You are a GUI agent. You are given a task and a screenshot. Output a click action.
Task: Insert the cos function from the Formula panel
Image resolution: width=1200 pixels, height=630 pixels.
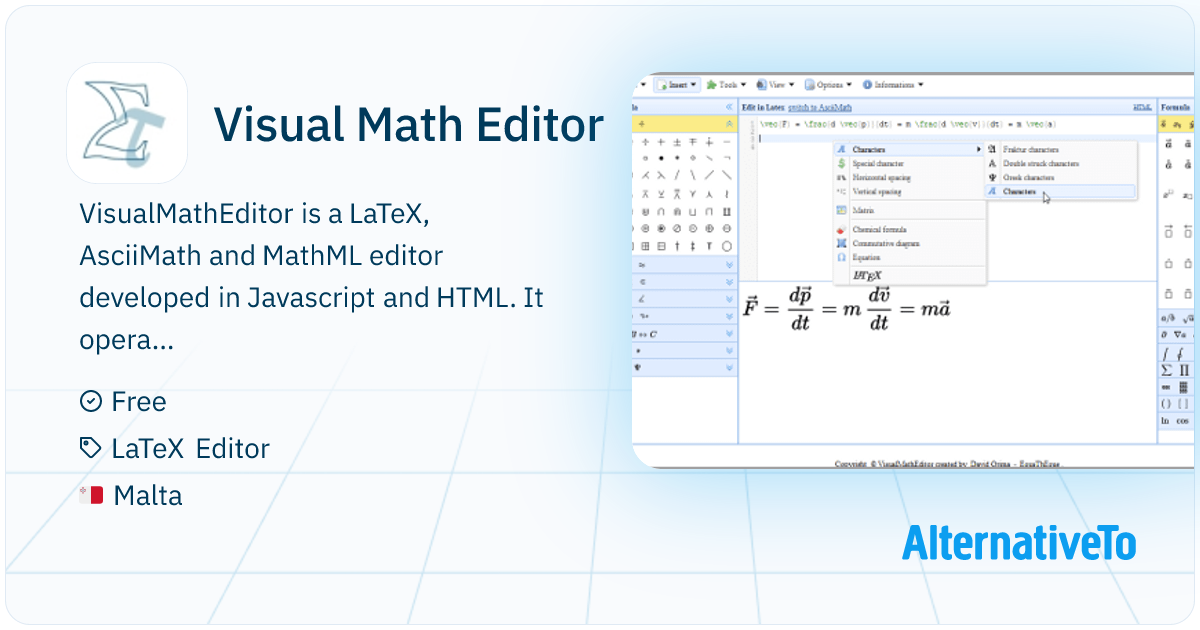(x=1185, y=421)
